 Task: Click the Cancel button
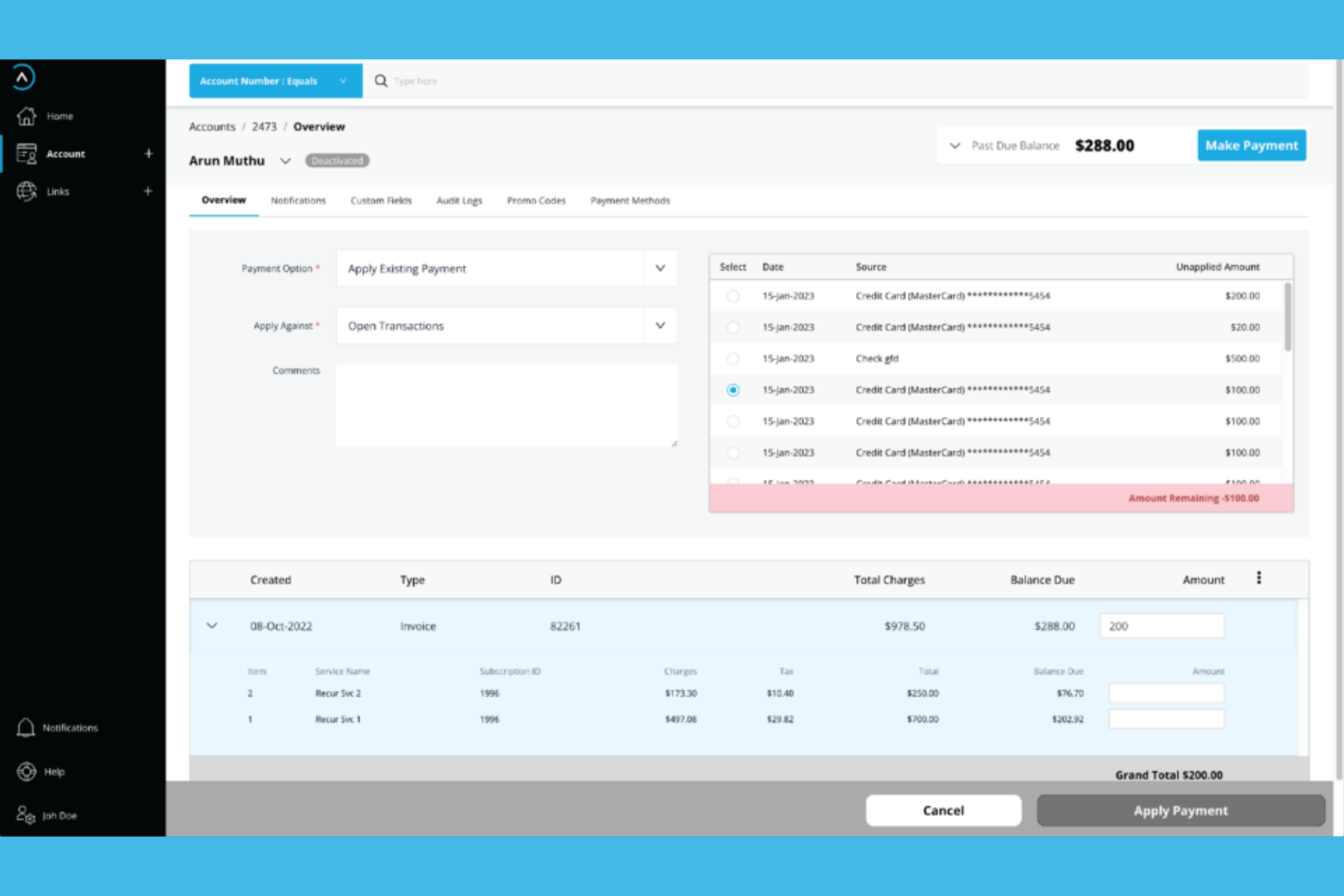pos(944,811)
